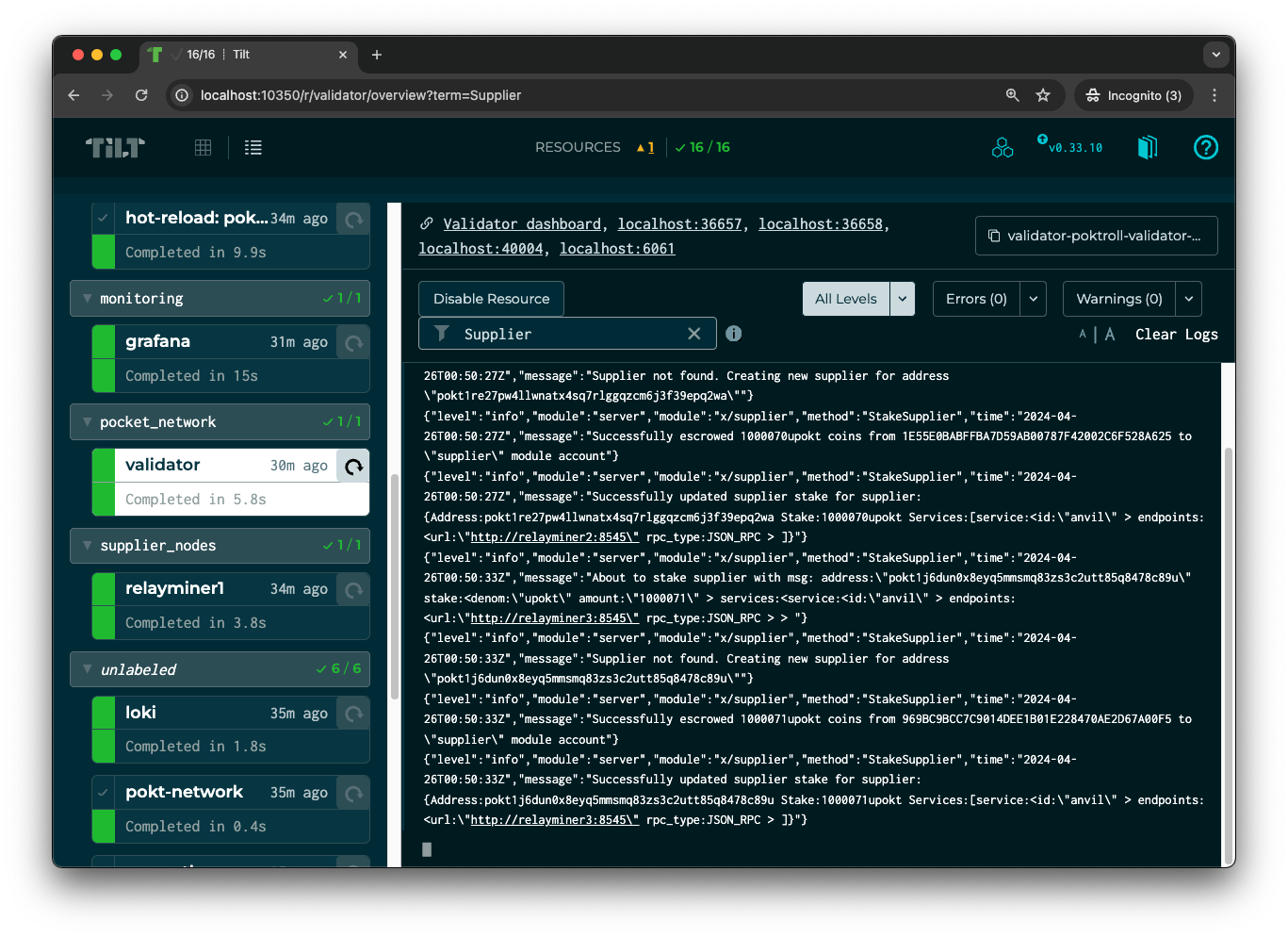Trigger update for validator resource
The image size is (1288, 937).
353,466
